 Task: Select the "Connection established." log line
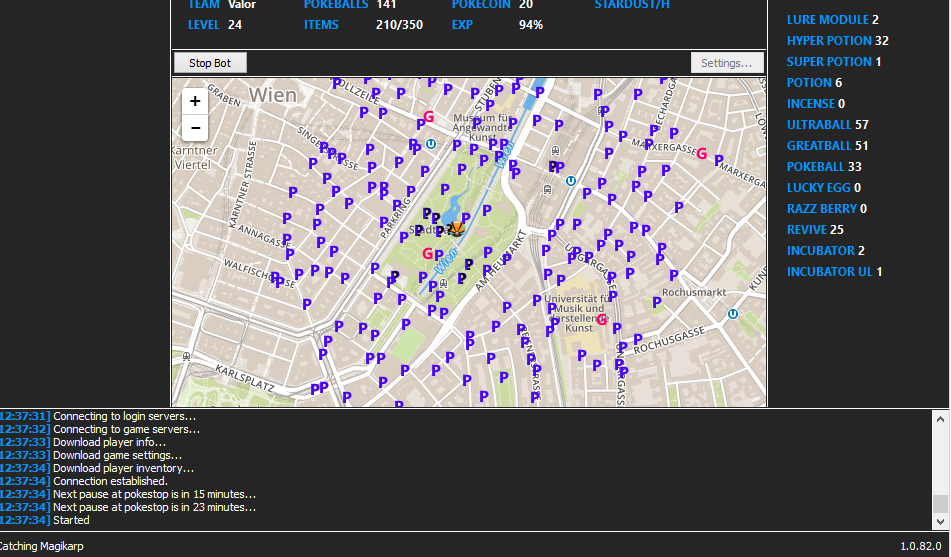[x=110, y=481]
